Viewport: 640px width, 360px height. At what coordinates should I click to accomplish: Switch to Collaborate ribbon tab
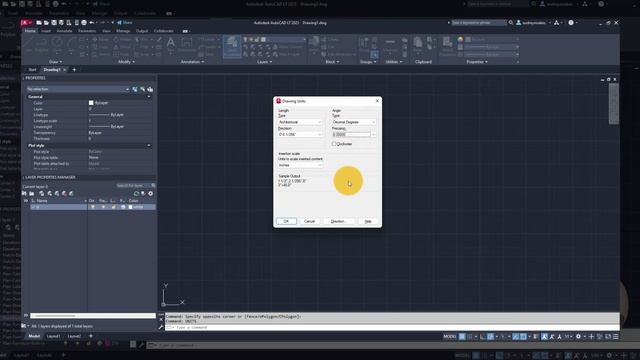163,31
